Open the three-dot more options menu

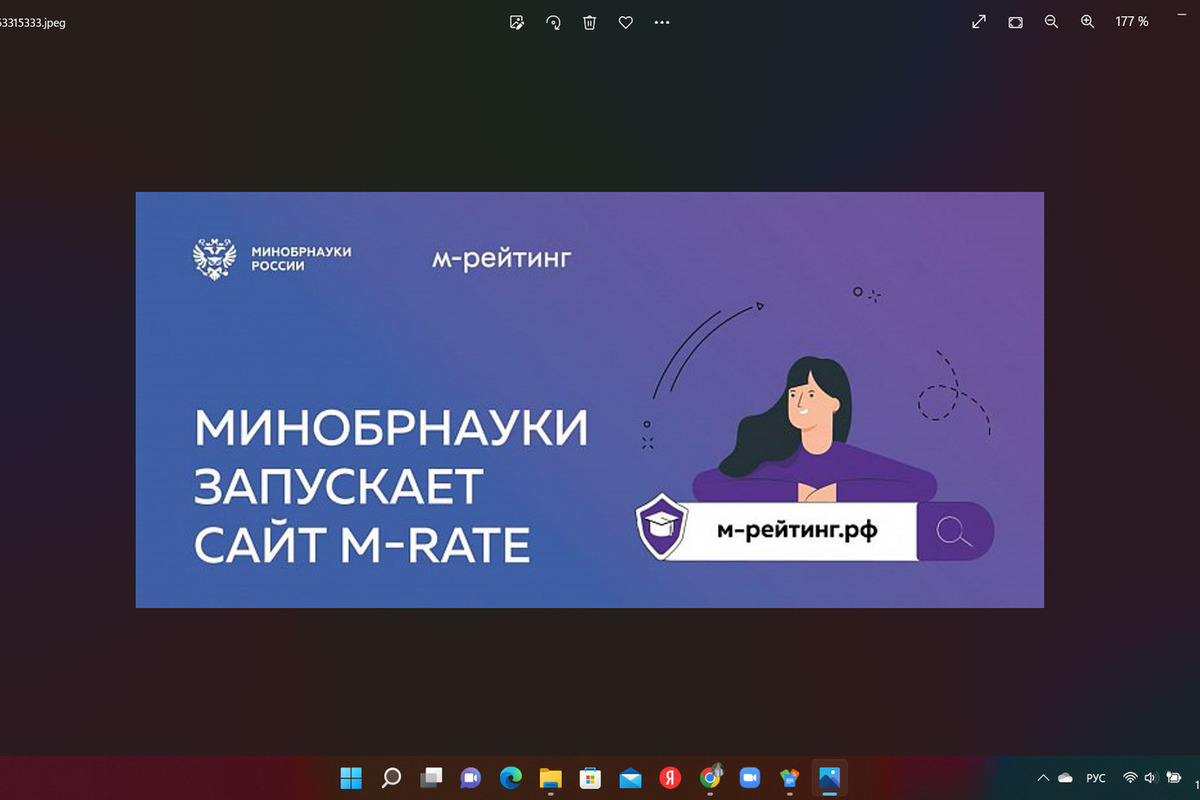coord(662,22)
